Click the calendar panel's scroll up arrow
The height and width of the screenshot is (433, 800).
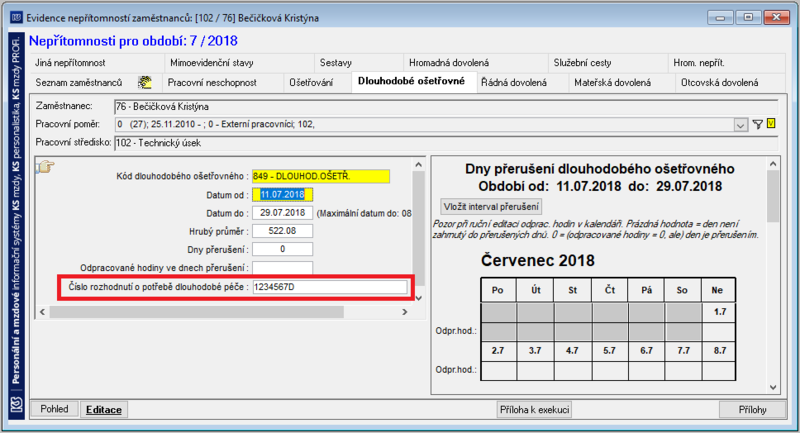[773, 164]
